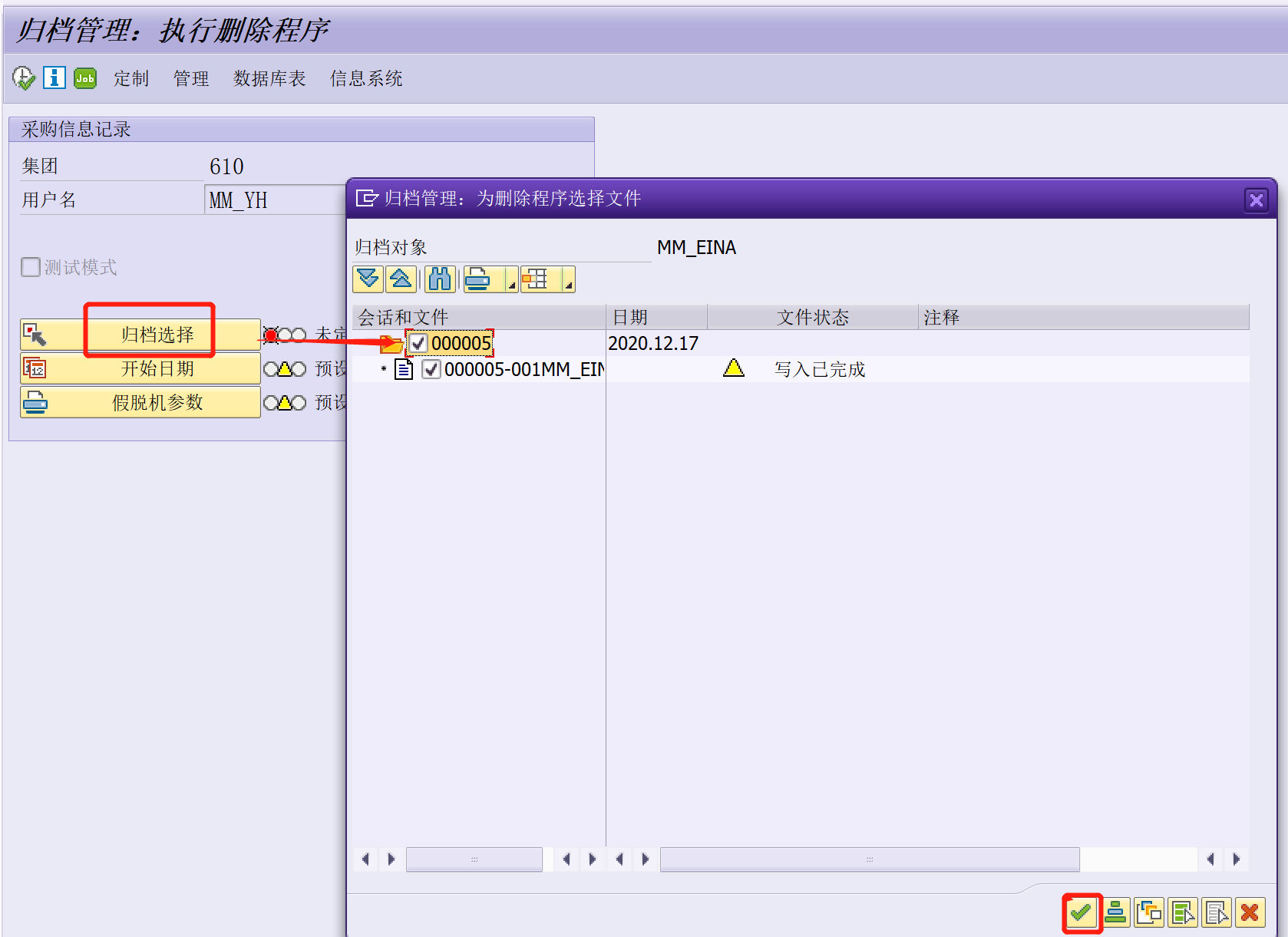Cancel with the red X icon at bottom
Image resolution: width=1288 pixels, height=937 pixels.
click(1250, 912)
